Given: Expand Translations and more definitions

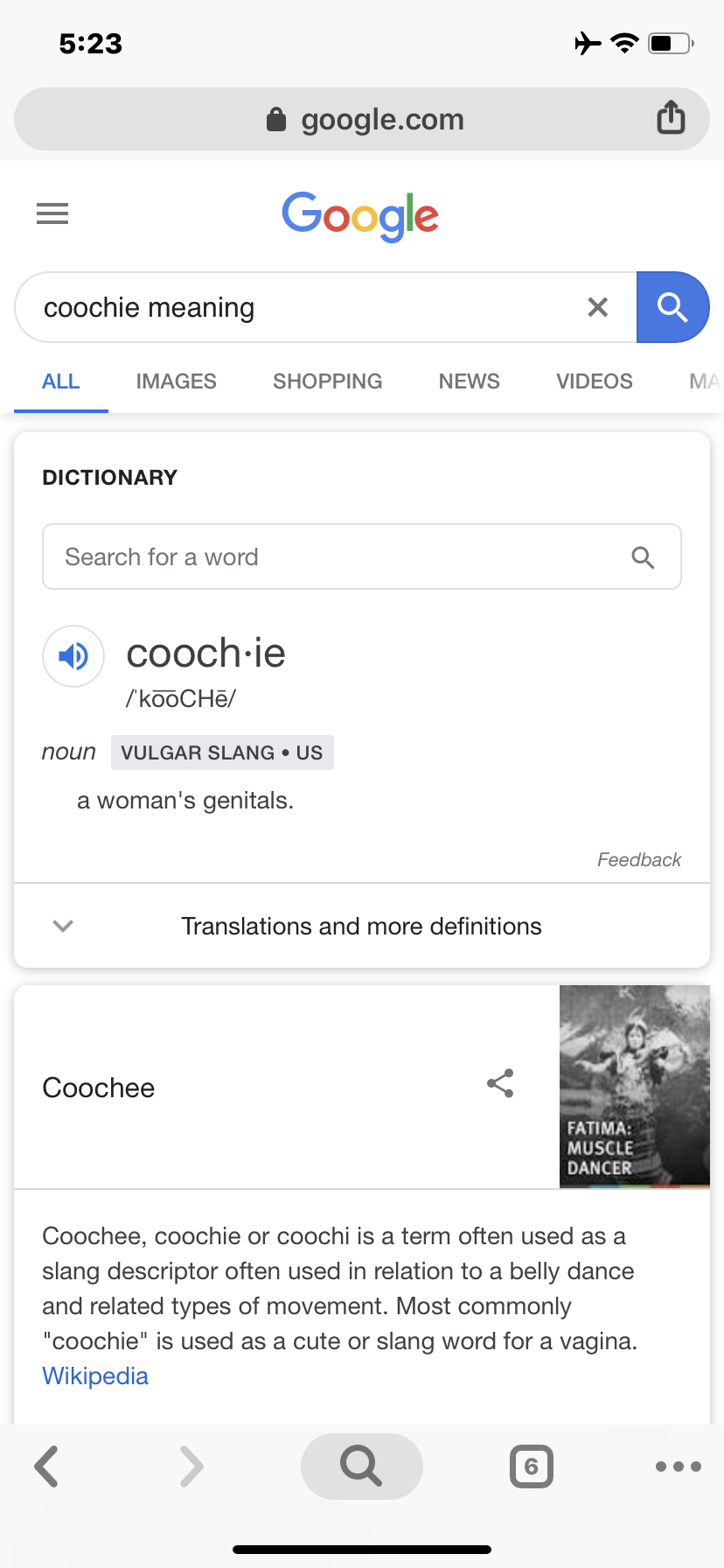Looking at the screenshot, I should (362, 926).
